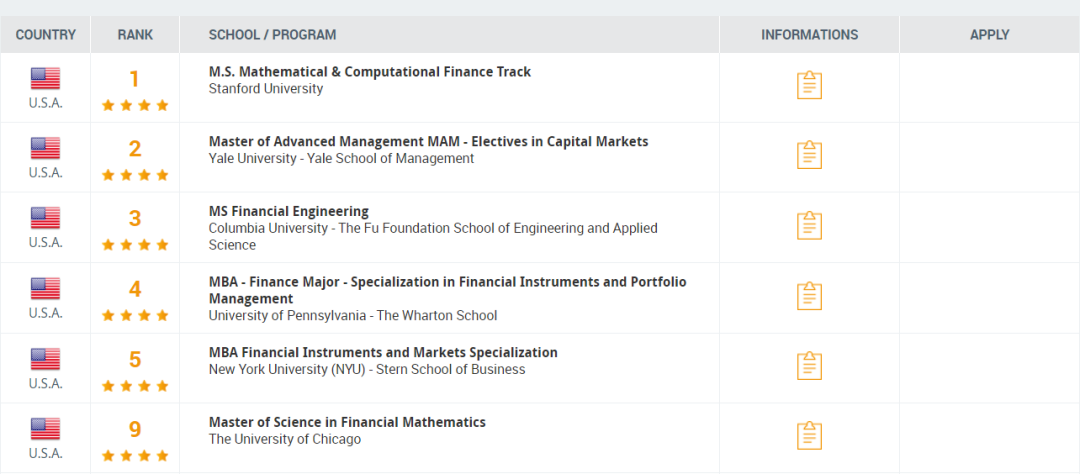
Task: Click the U.S.A. flag beside rank 3
Action: point(45,218)
